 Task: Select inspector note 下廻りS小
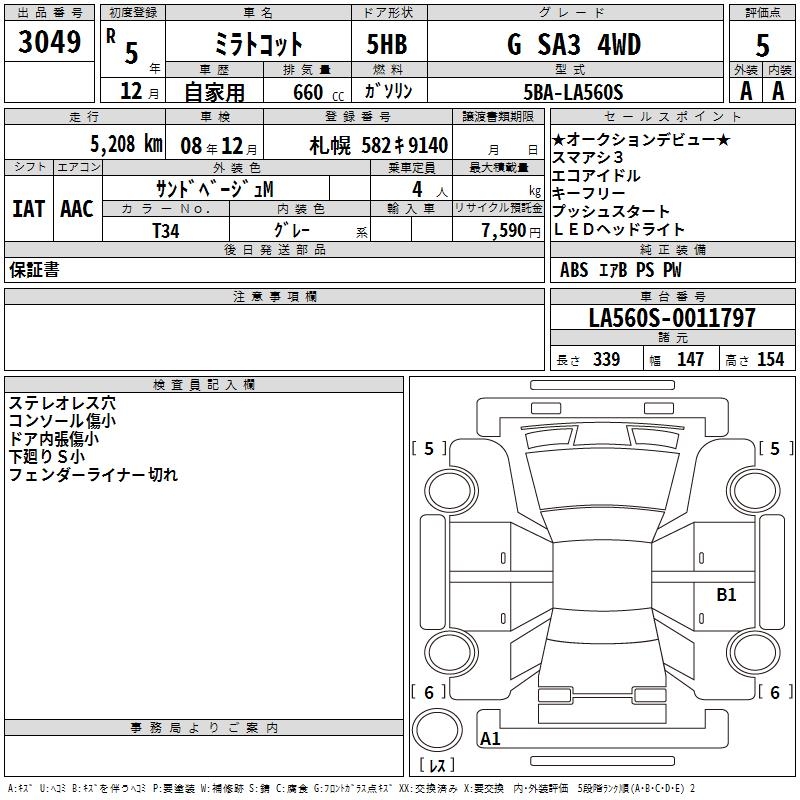point(46,456)
